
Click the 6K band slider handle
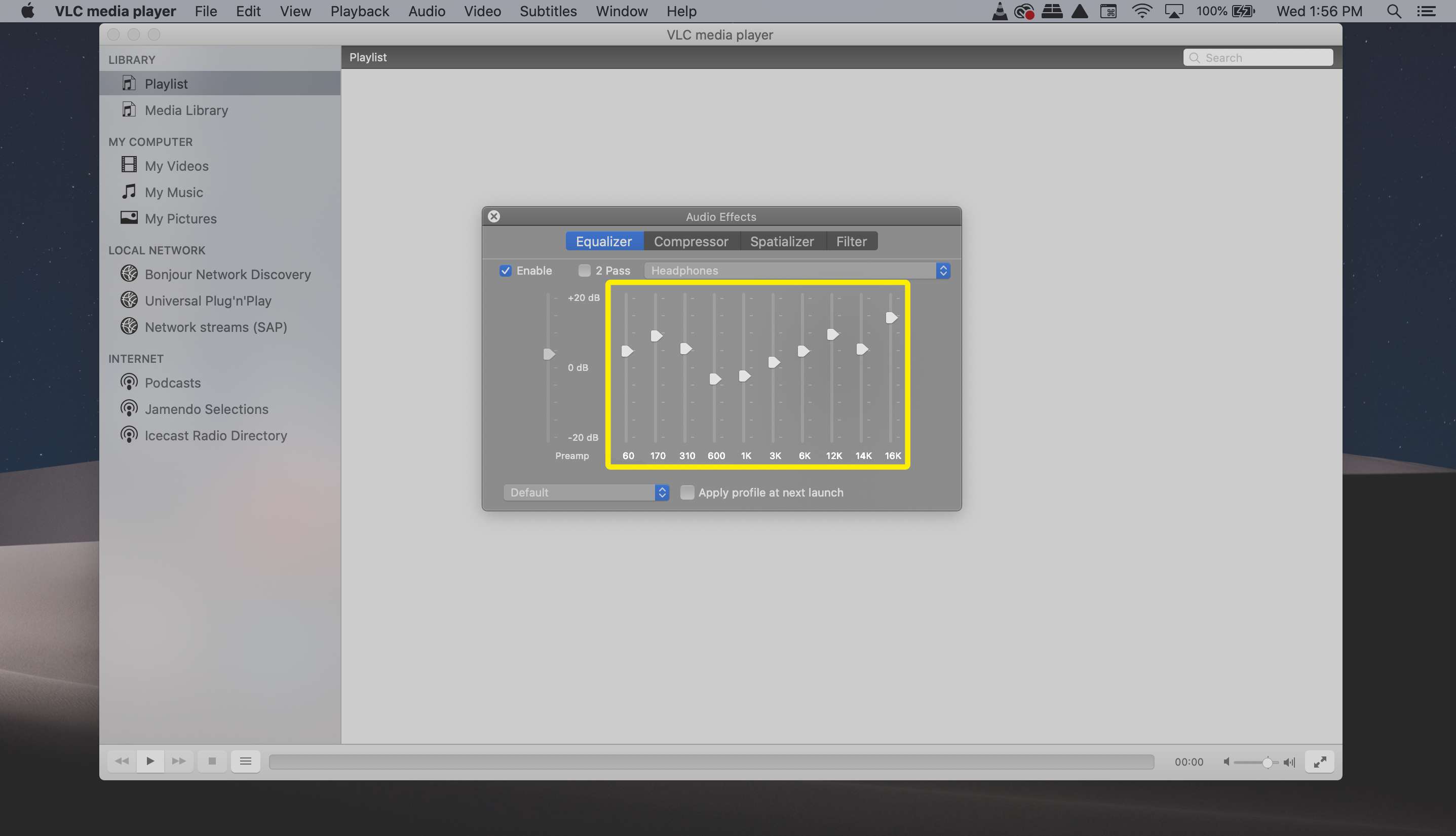pos(803,351)
